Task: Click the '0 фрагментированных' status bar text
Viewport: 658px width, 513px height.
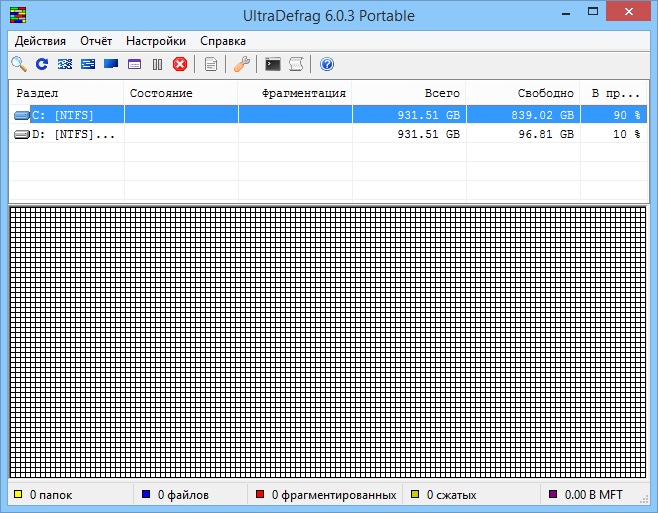Action: point(334,495)
